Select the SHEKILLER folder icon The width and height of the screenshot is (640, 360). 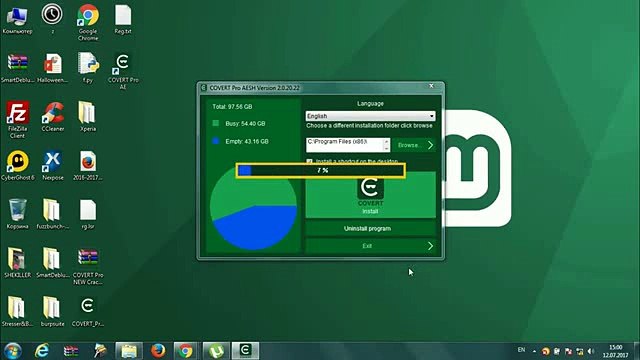[x=17, y=263]
